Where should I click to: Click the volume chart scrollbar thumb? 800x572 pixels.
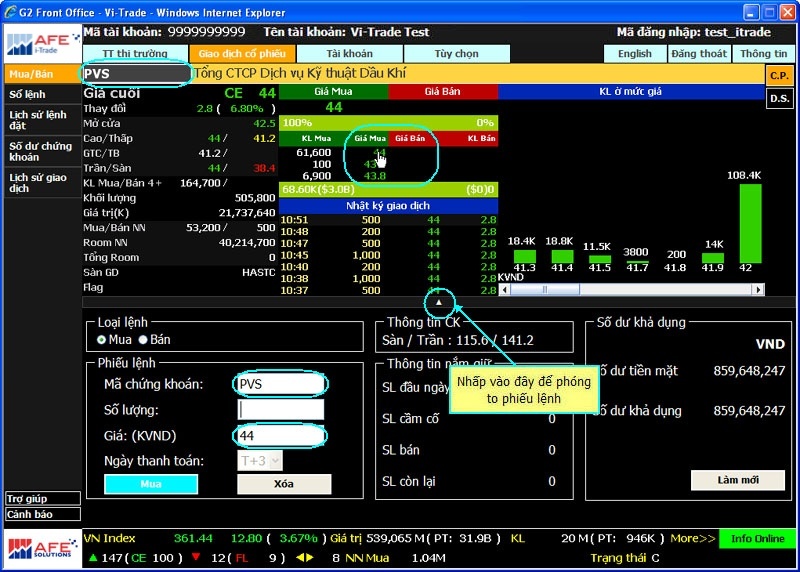(x=544, y=290)
